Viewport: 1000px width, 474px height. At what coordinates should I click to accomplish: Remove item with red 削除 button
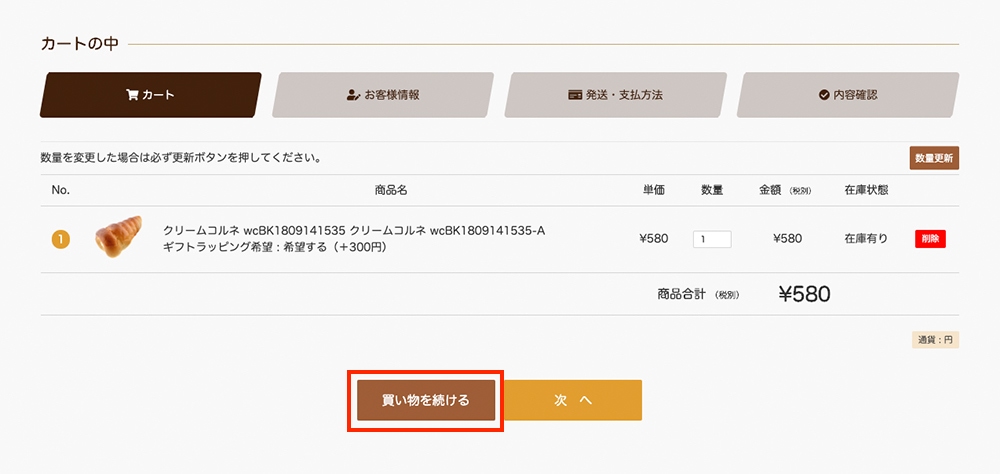pos(930,239)
